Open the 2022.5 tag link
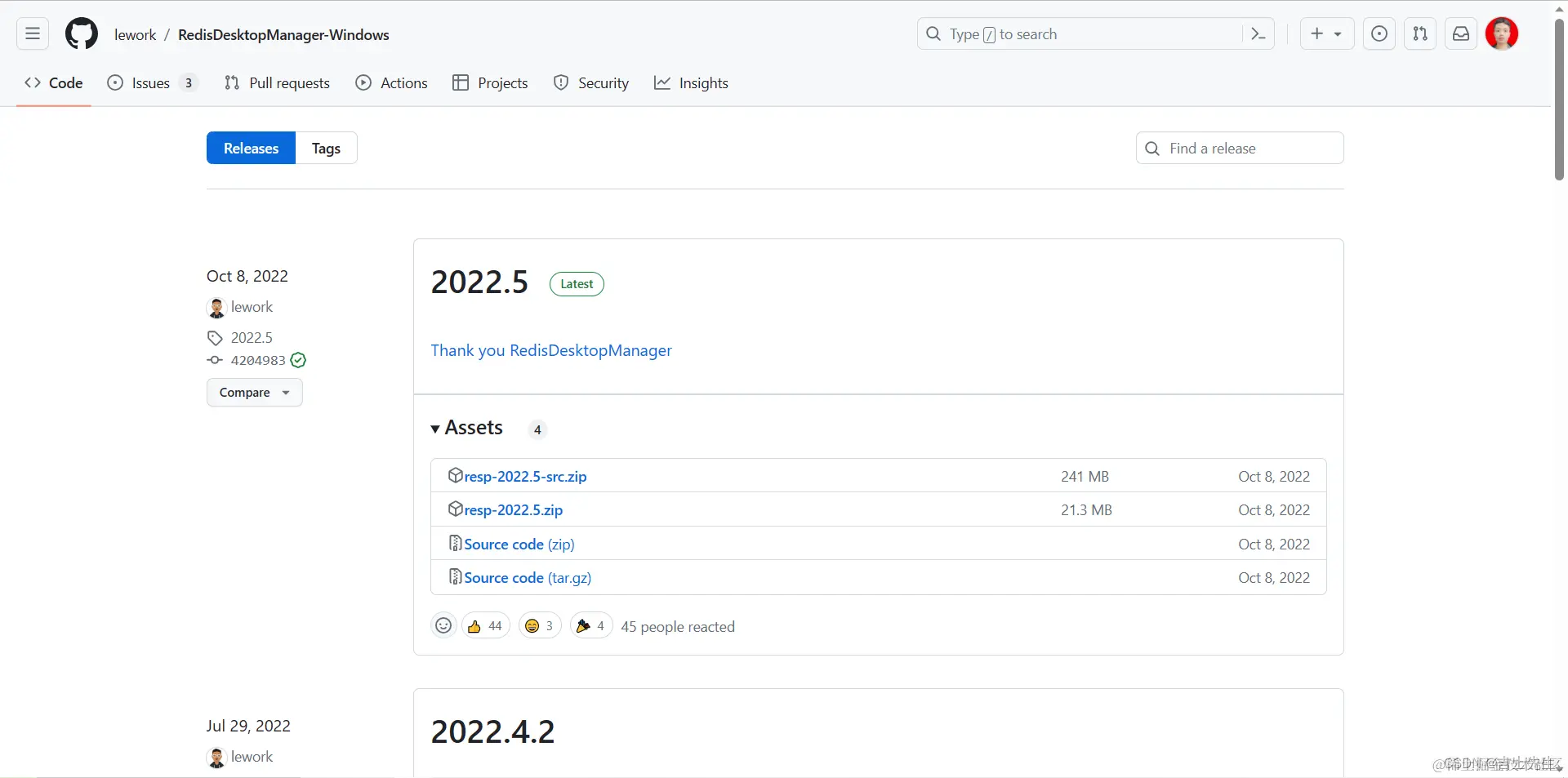 [x=252, y=338]
